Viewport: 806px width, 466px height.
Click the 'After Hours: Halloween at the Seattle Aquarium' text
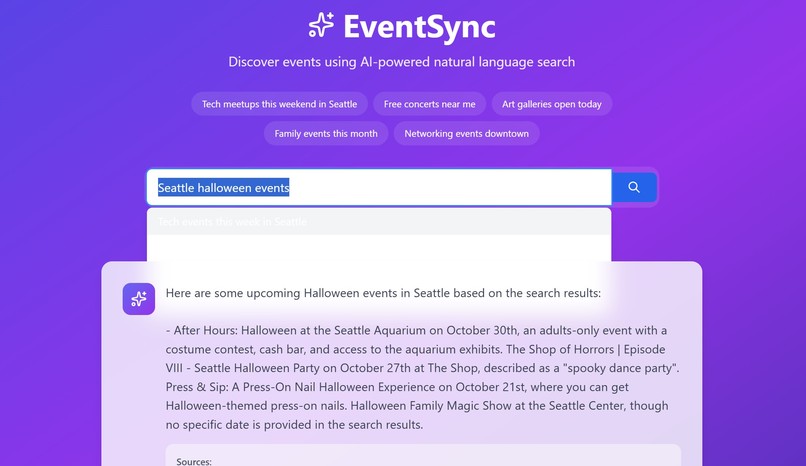[300, 330]
